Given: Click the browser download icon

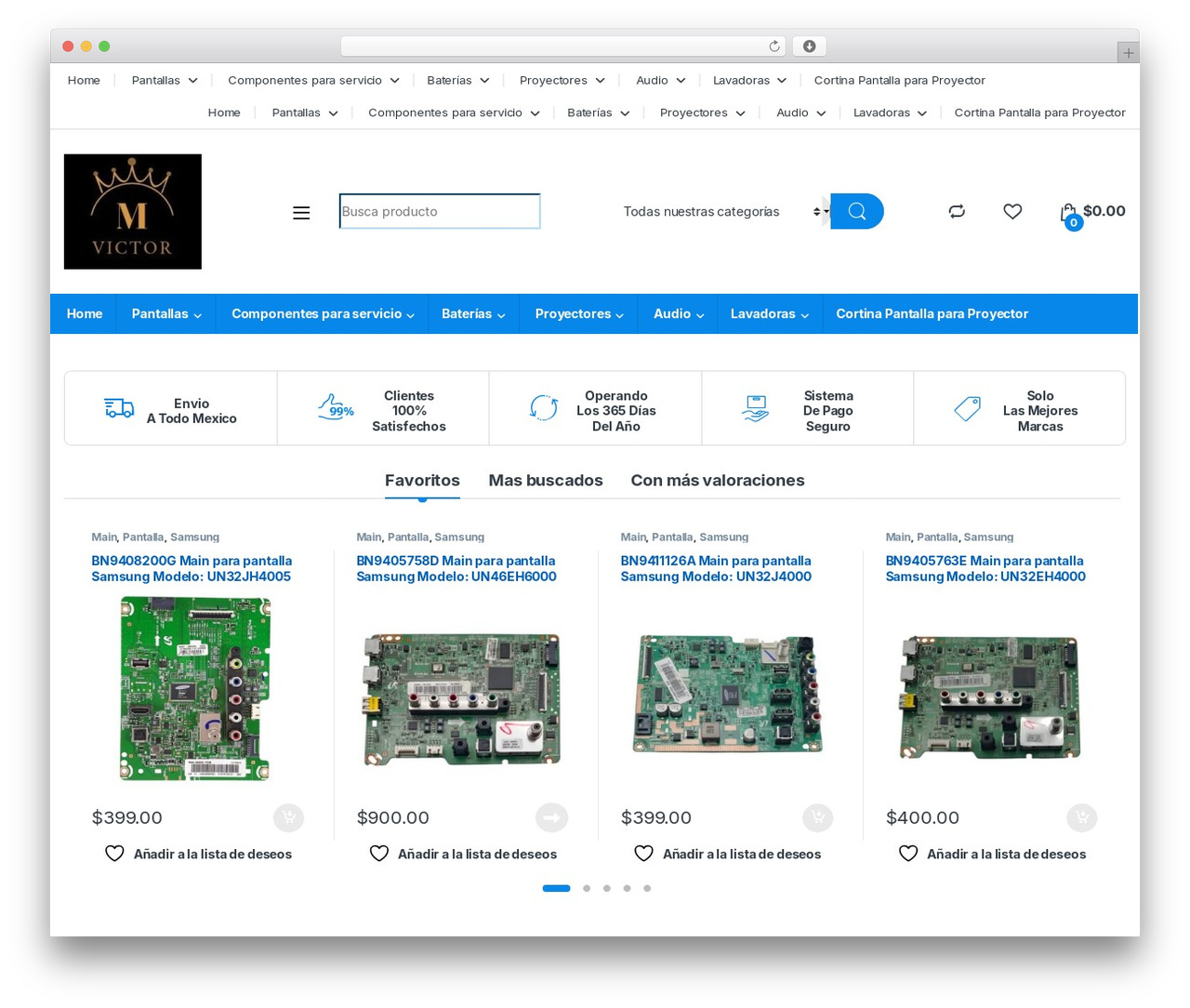Looking at the screenshot, I should click(810, 46).
